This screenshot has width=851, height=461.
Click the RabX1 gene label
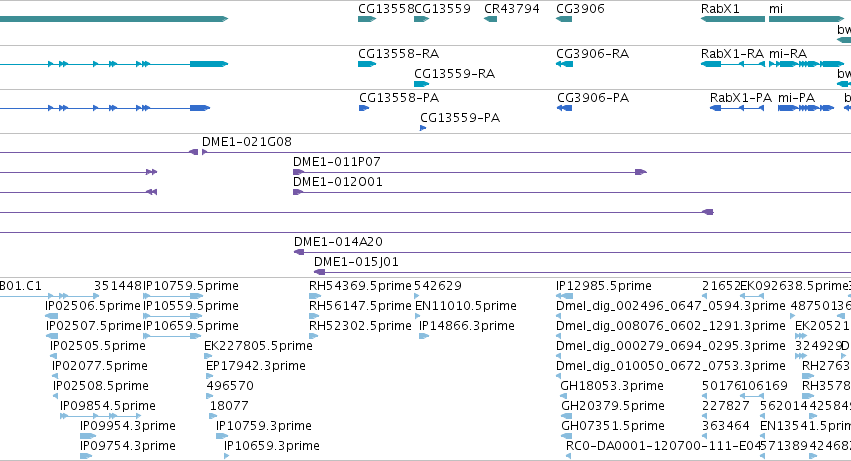click(x=720, y=9)
